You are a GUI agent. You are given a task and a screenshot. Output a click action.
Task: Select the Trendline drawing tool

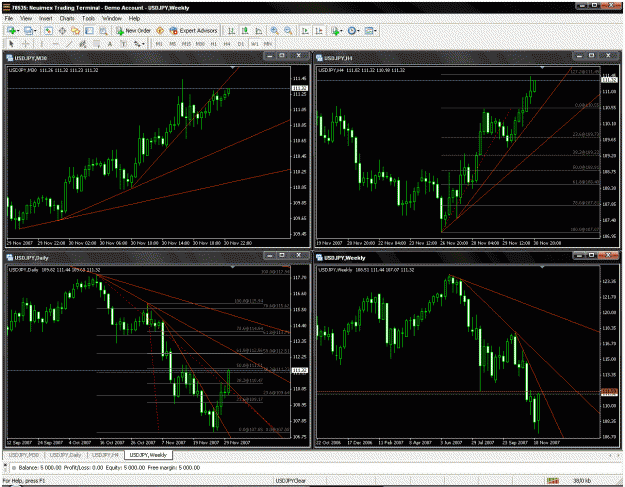coord(69,44)
